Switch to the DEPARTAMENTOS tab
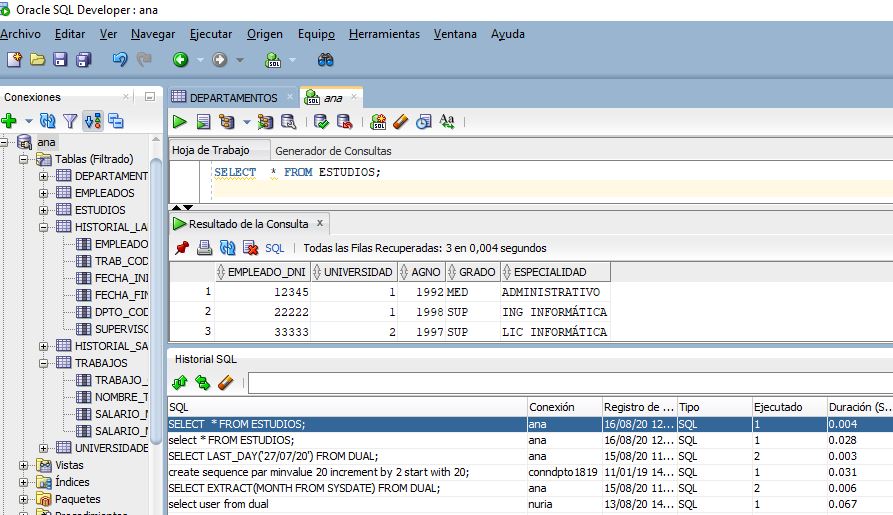The width and height of the screenshot is (893, 515). [234, 98]
